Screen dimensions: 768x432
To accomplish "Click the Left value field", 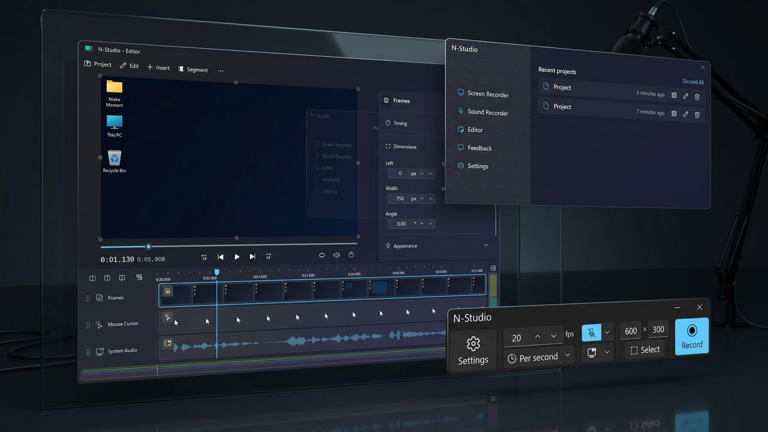I will (410, 173).
